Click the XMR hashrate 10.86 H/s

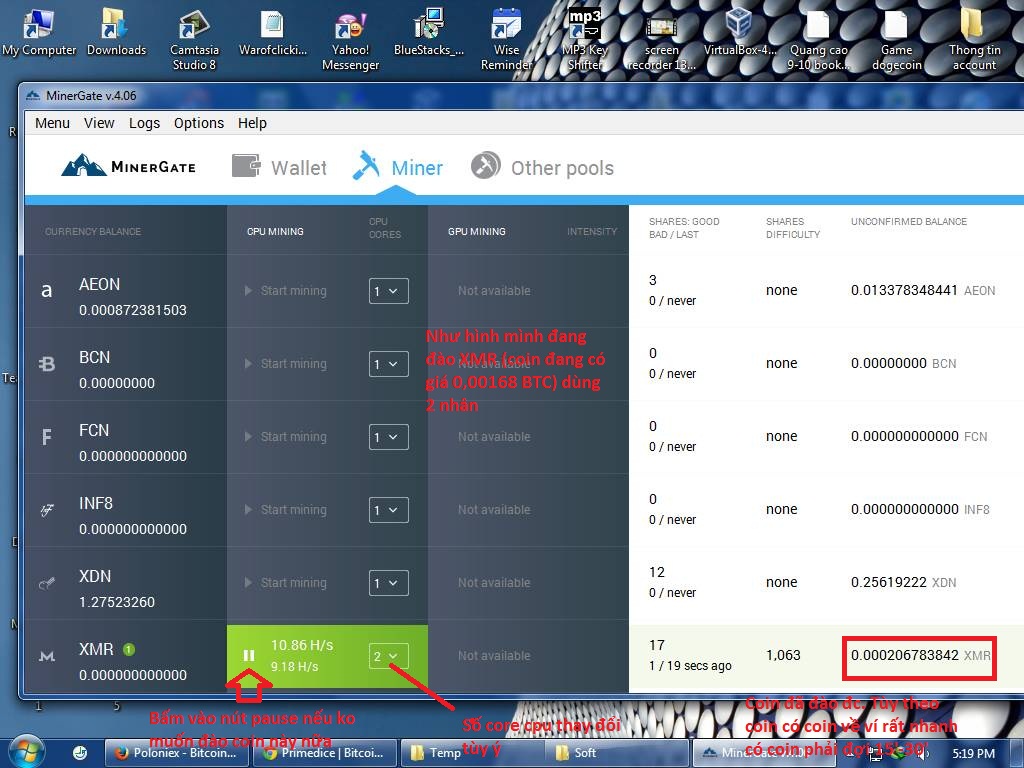coord(302,645)
